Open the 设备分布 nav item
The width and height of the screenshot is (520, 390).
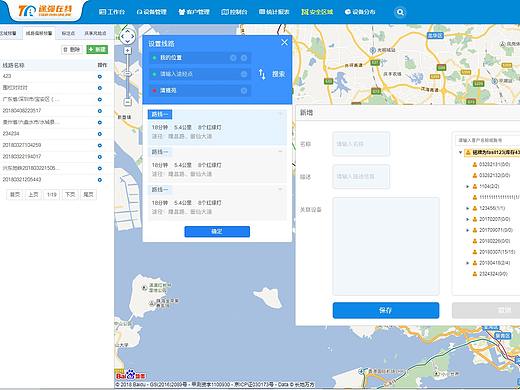(x=360, y=12)
